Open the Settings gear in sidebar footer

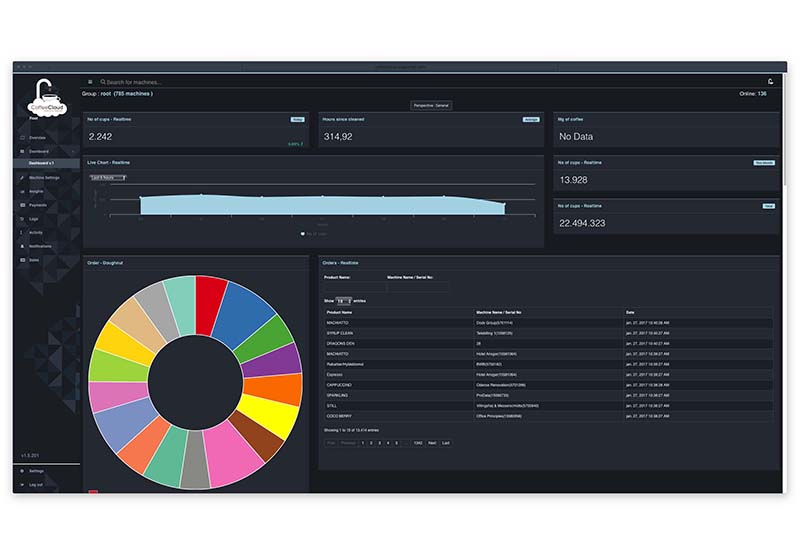click(x=22, y=470)
